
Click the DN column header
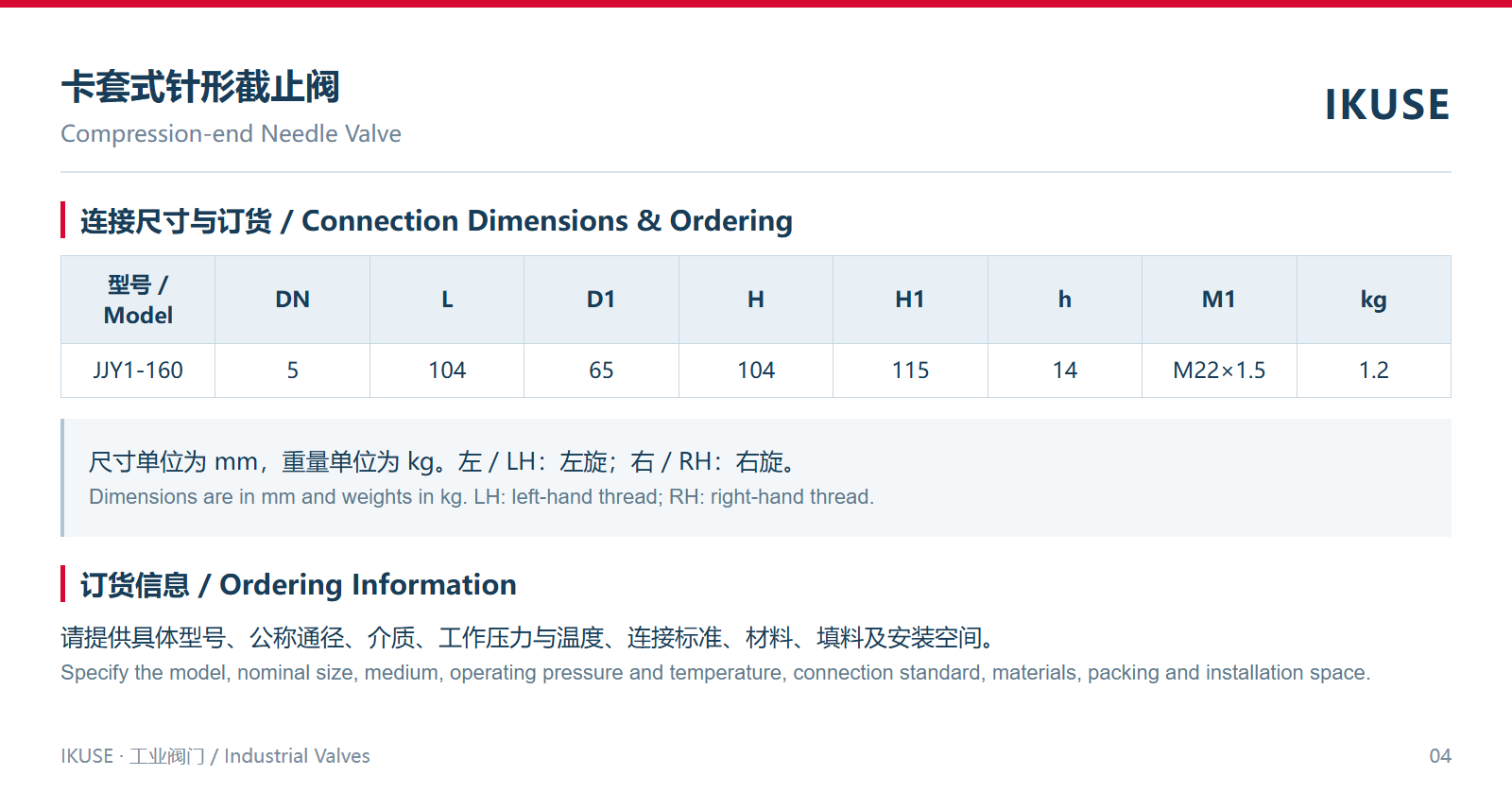[x=292, y=300]
